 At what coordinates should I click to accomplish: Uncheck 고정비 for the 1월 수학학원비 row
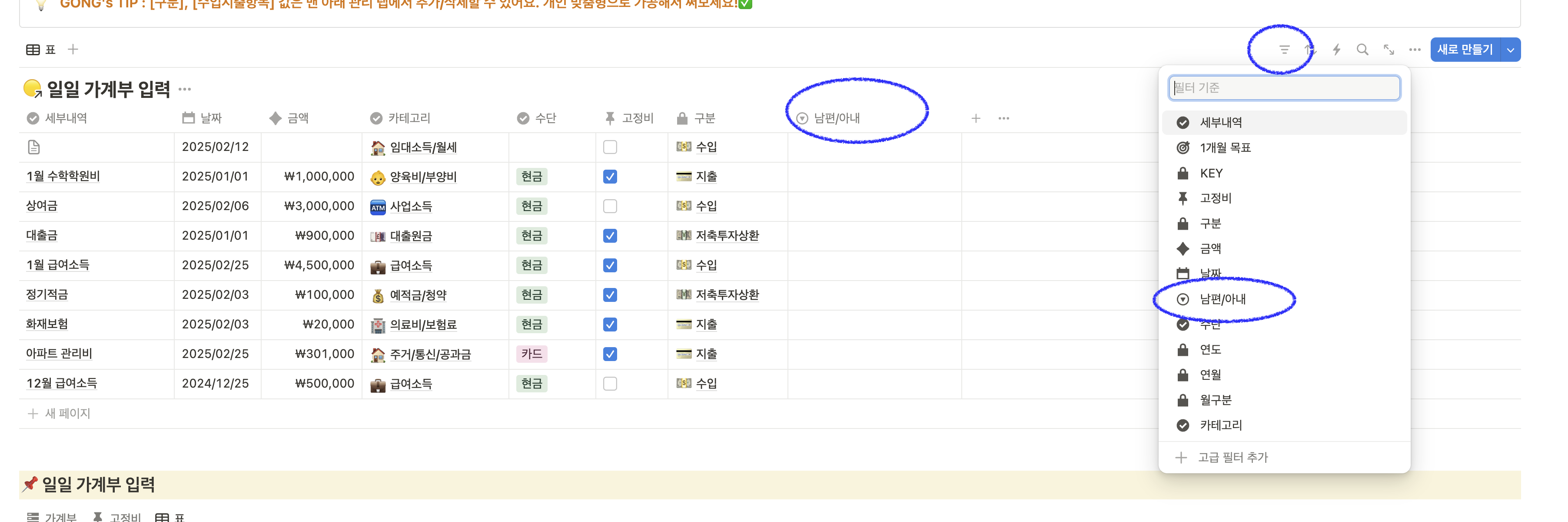(610, 176)
